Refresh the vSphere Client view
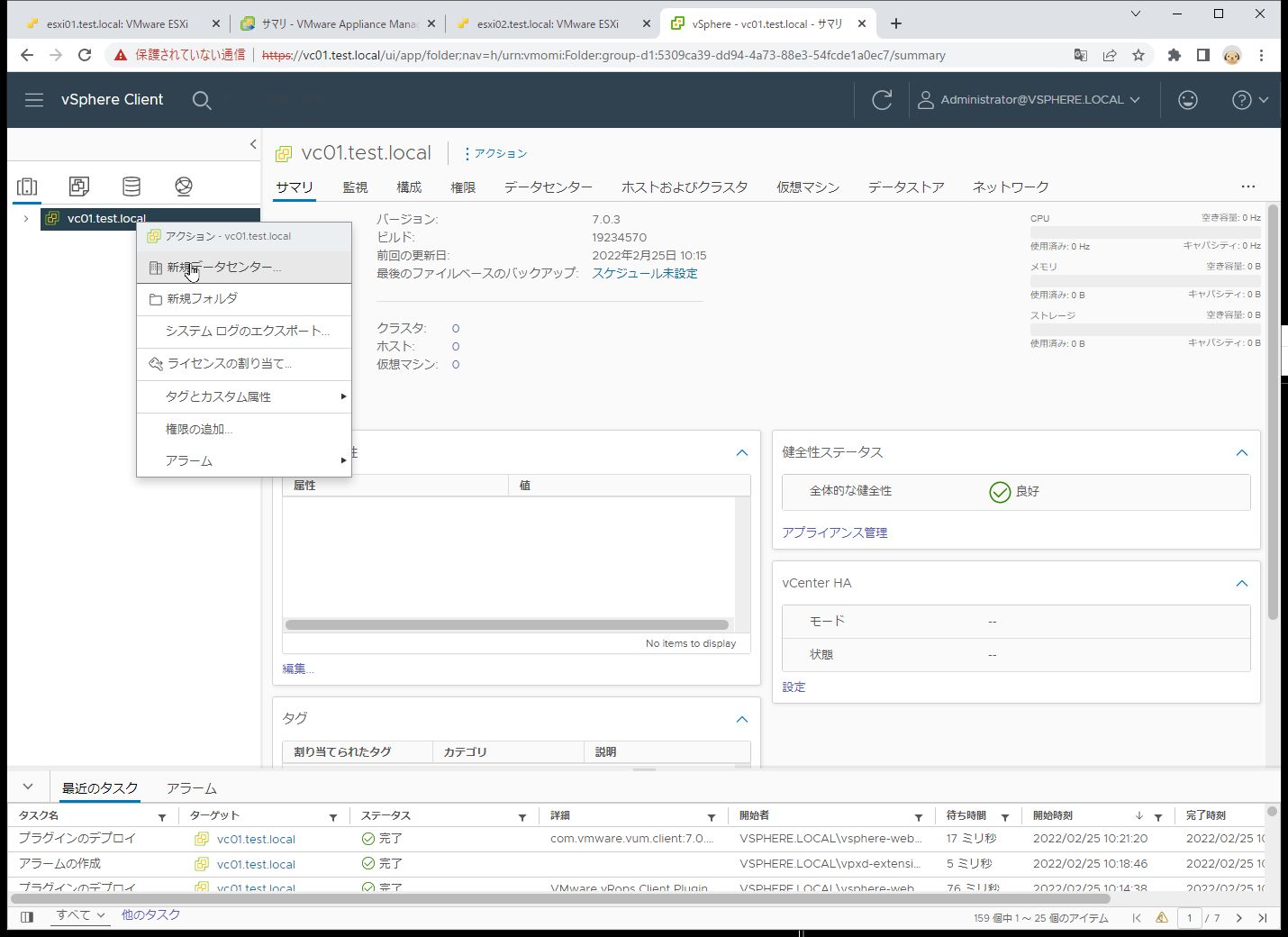 pyautogui.click(x=882, y=100)
